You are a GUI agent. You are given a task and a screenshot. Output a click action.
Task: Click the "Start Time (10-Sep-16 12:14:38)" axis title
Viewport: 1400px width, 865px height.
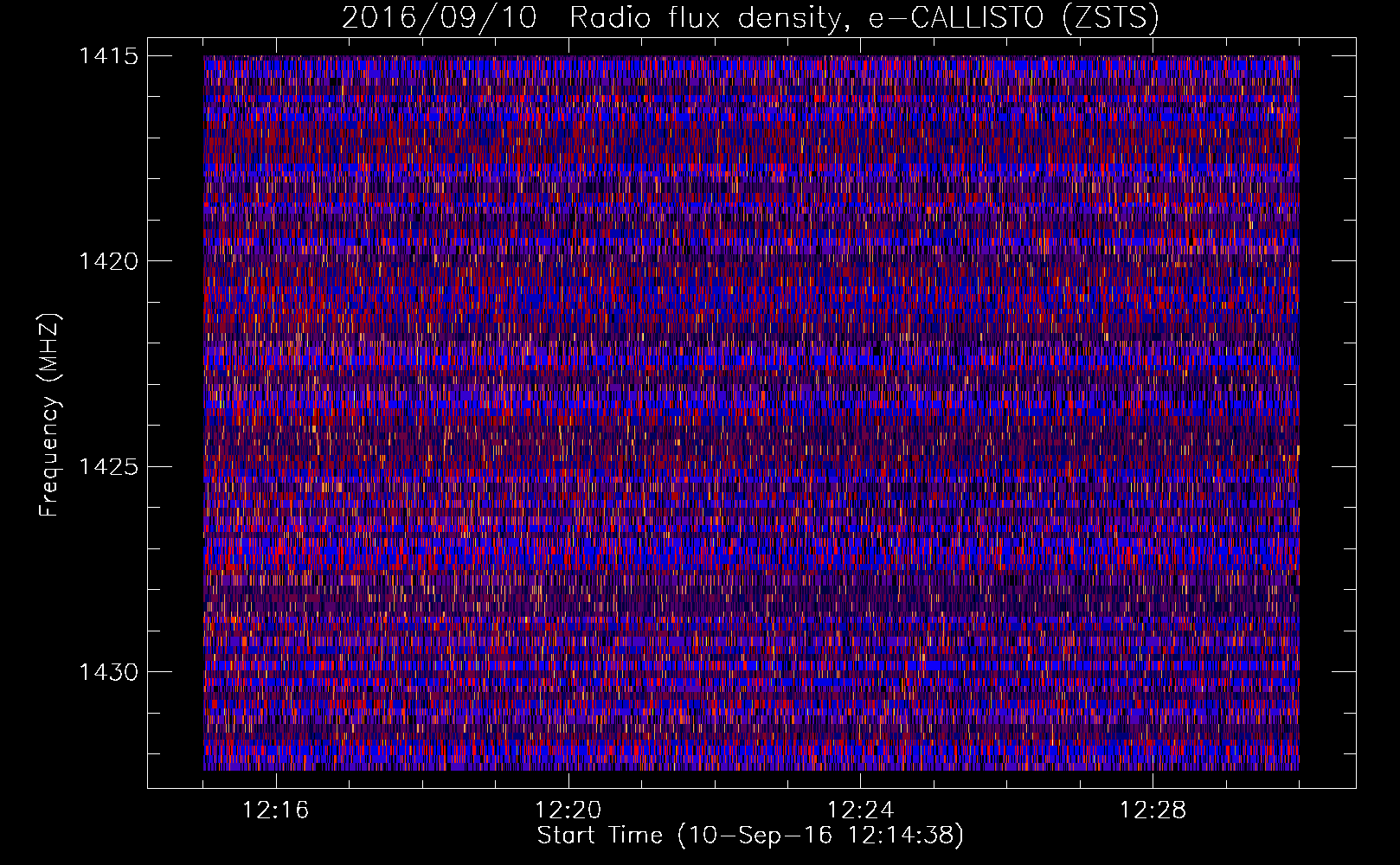[x=750, y=836]
